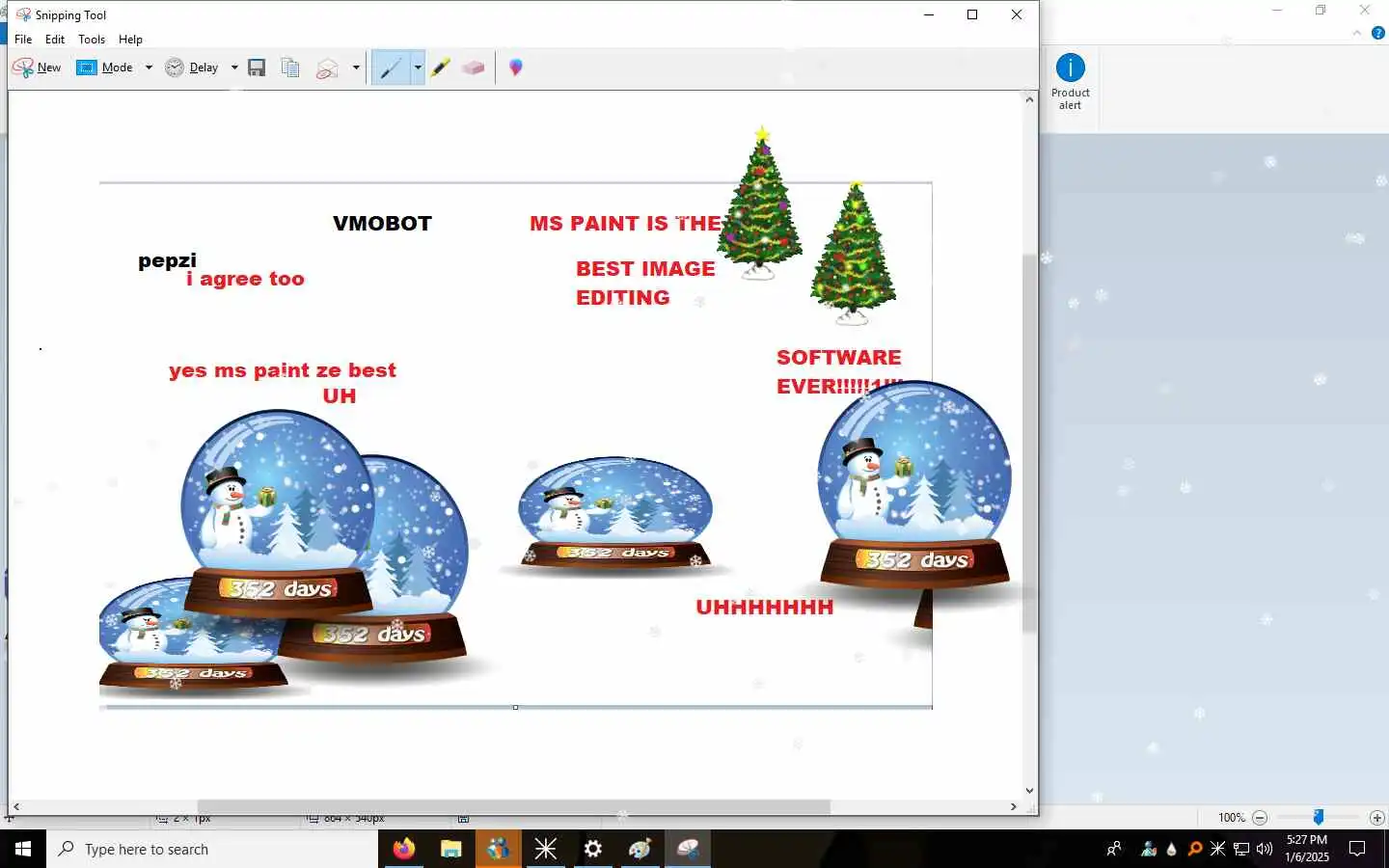Select the Eraser tool
1389x868 pixels.
pyautogui.click(x=473, y=68)
